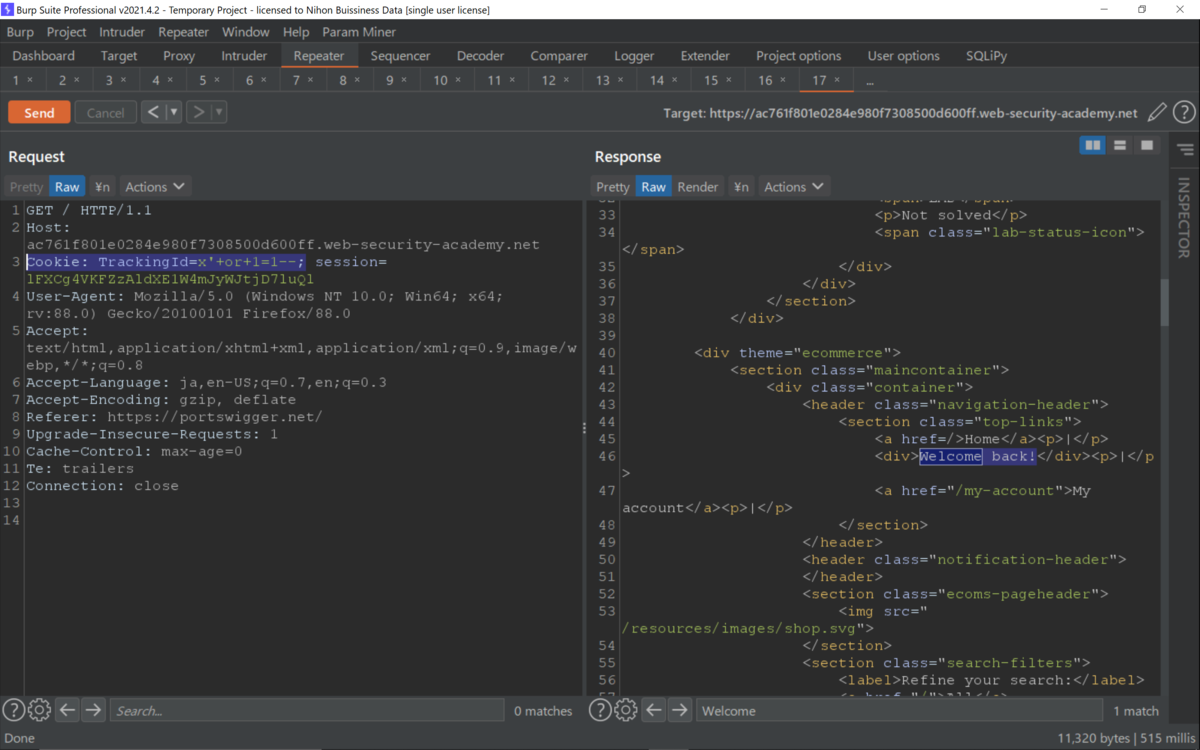
Task: Click the Target URL label
Action: pos(900,113)
